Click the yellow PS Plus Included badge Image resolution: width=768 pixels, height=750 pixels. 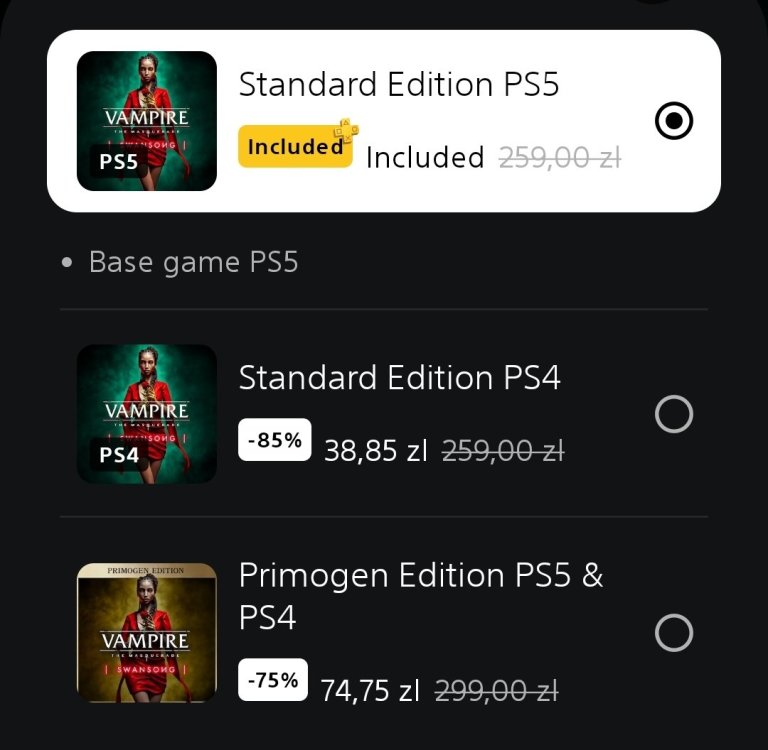[295, 147]
